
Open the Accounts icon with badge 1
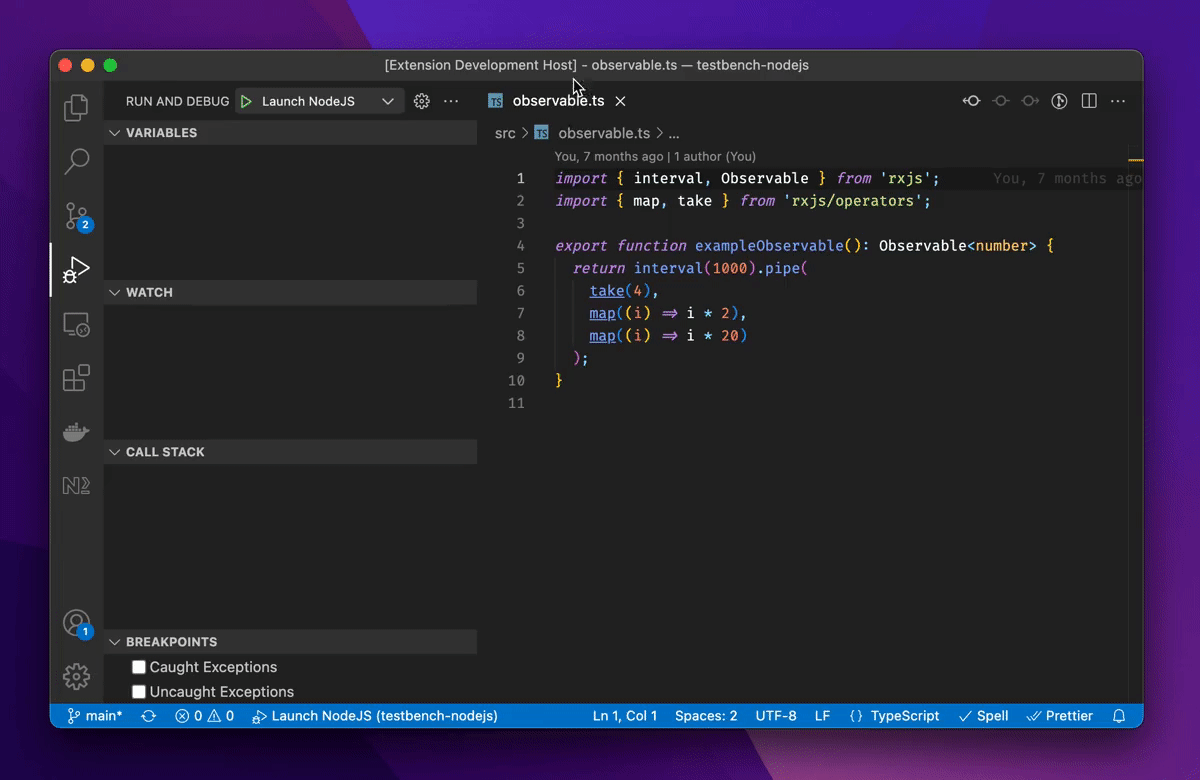[77, 624]
